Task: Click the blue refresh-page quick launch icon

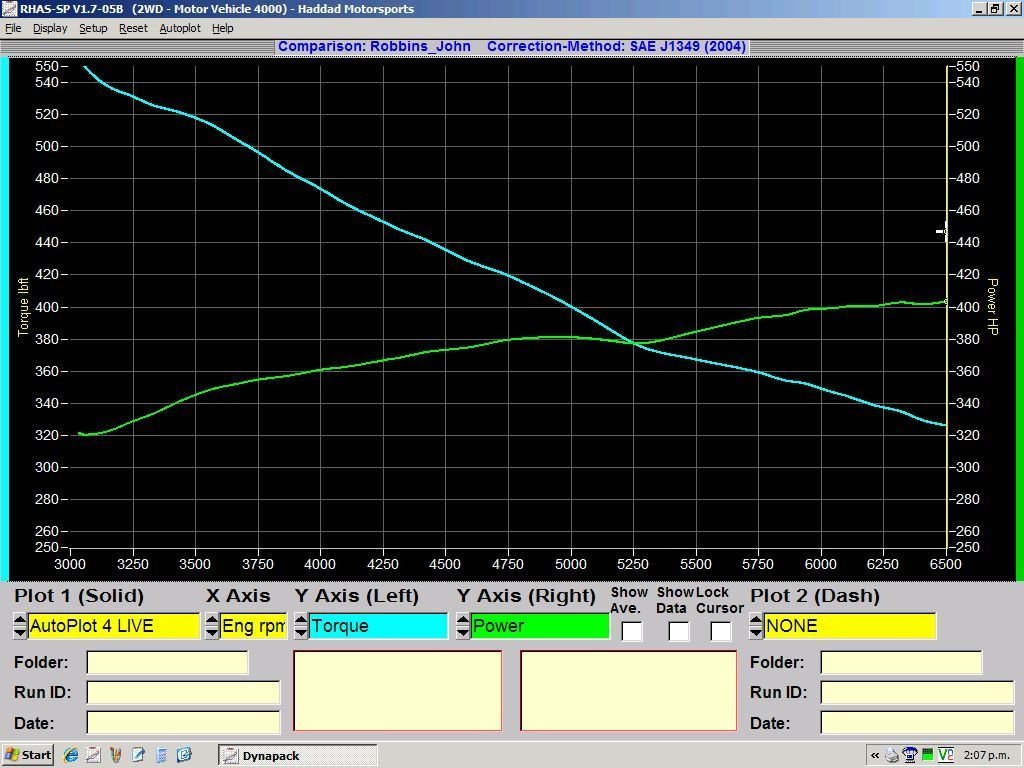Action: [x=184, y=756]
